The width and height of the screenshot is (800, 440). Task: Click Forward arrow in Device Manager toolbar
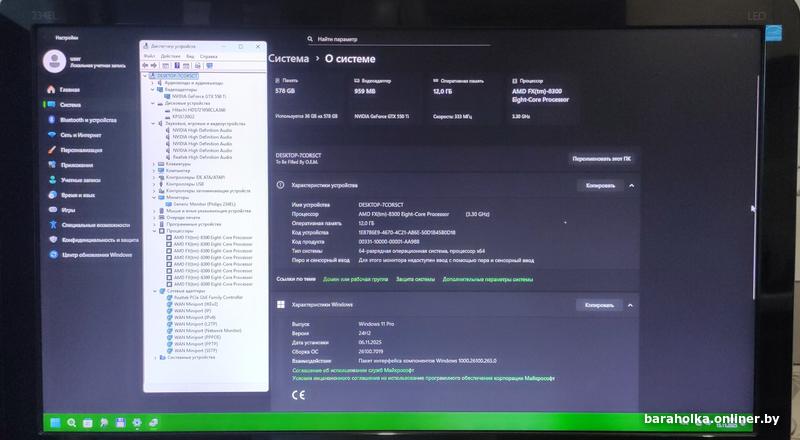tap(154, 66)
